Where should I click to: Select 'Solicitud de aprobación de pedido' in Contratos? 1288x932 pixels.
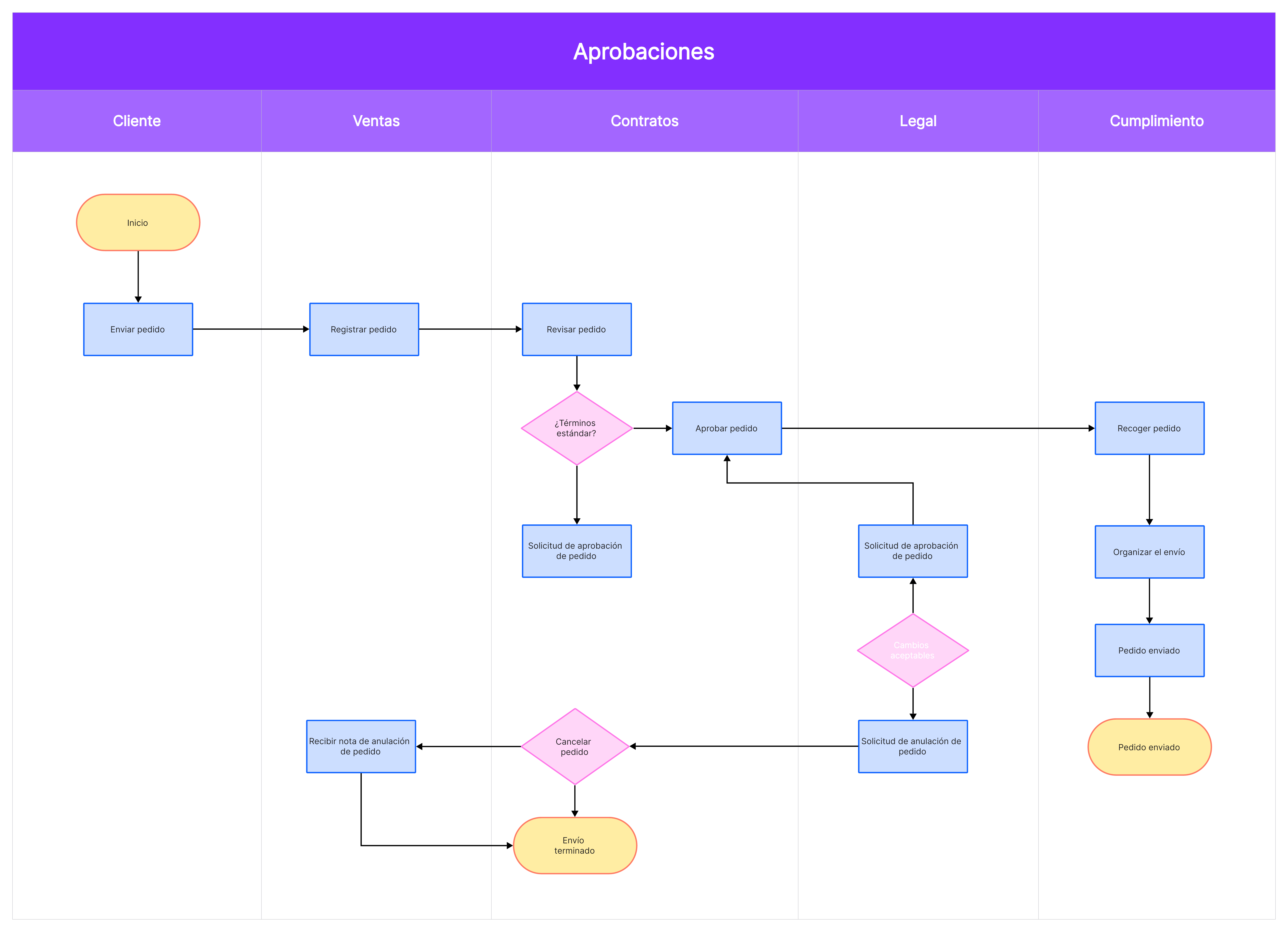pyautogui.click(x=577, y=551)
